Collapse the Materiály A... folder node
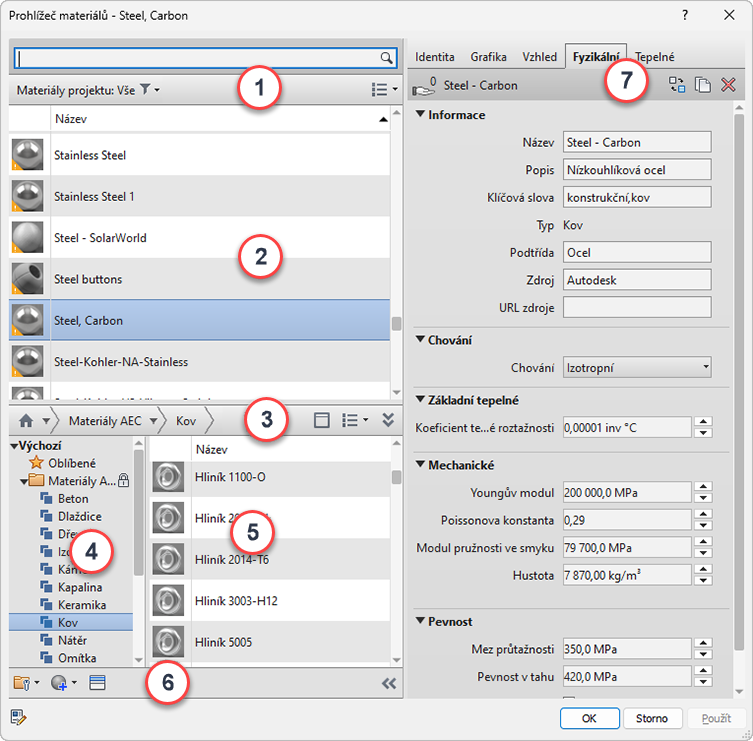Screen dimensions: 753x741 pyautogui.click(x=24, y=481)
